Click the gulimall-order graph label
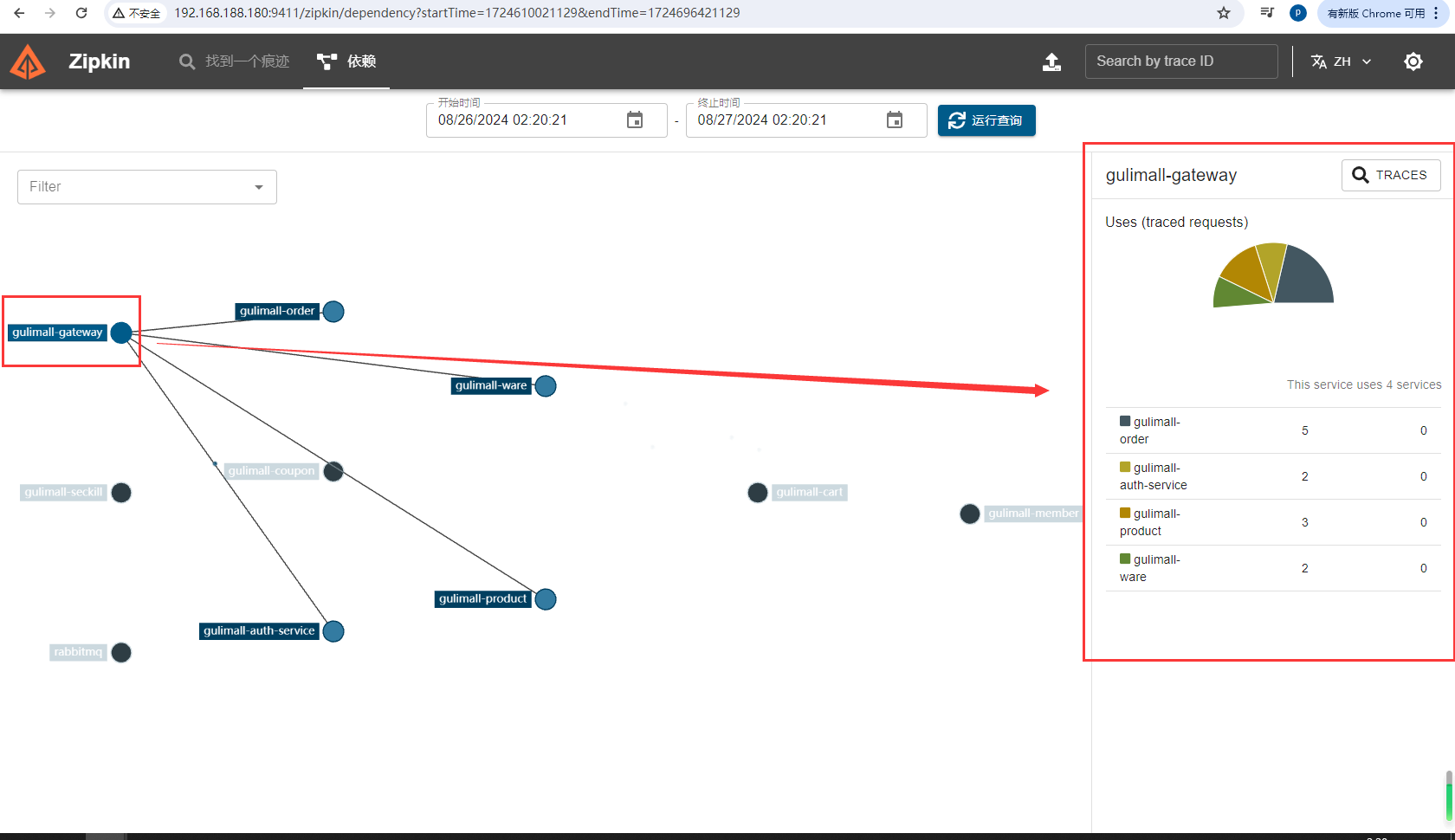This screenshot has height=840, width=1455. click(x=277, y=311)
